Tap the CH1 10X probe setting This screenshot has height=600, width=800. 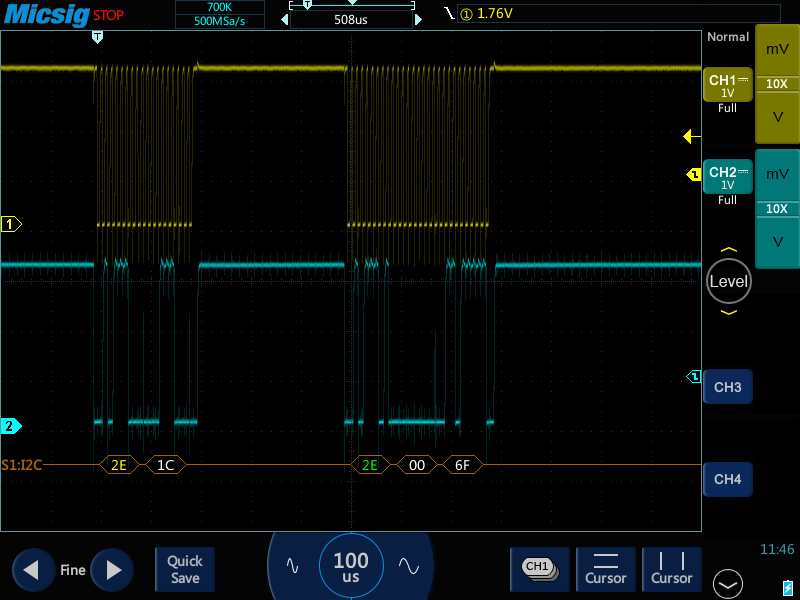(777, 84)
